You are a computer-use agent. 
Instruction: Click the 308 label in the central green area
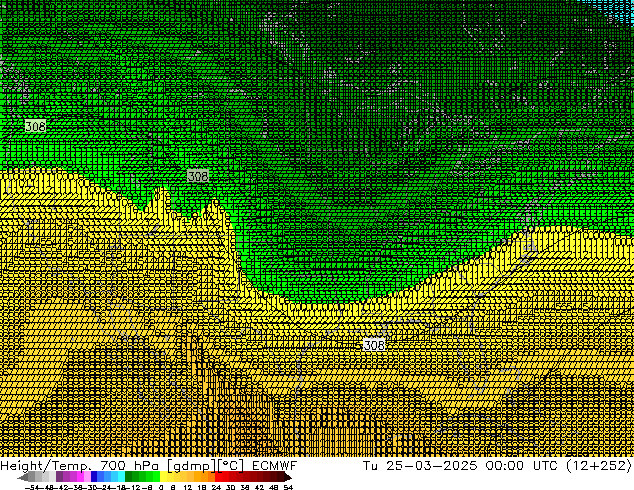[198, 176]
